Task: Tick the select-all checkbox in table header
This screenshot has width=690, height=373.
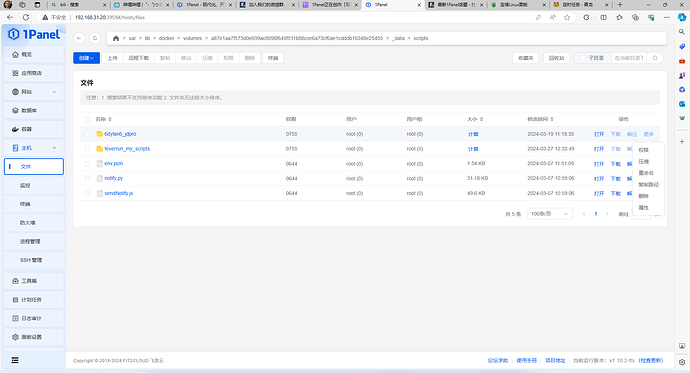Action: click(x=87, y=119)
